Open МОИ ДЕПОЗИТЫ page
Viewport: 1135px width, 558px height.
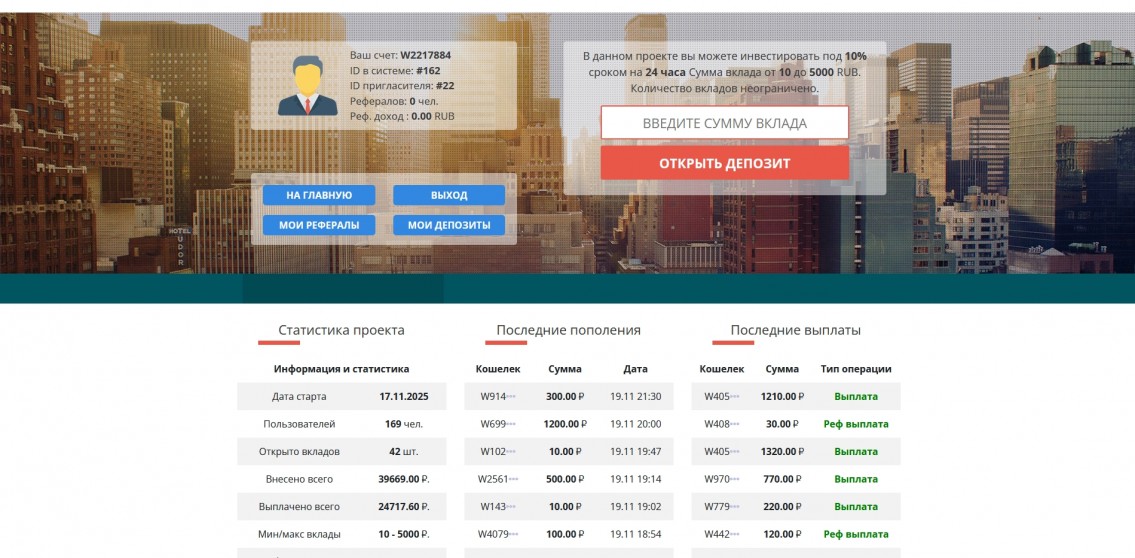point(449,225)
